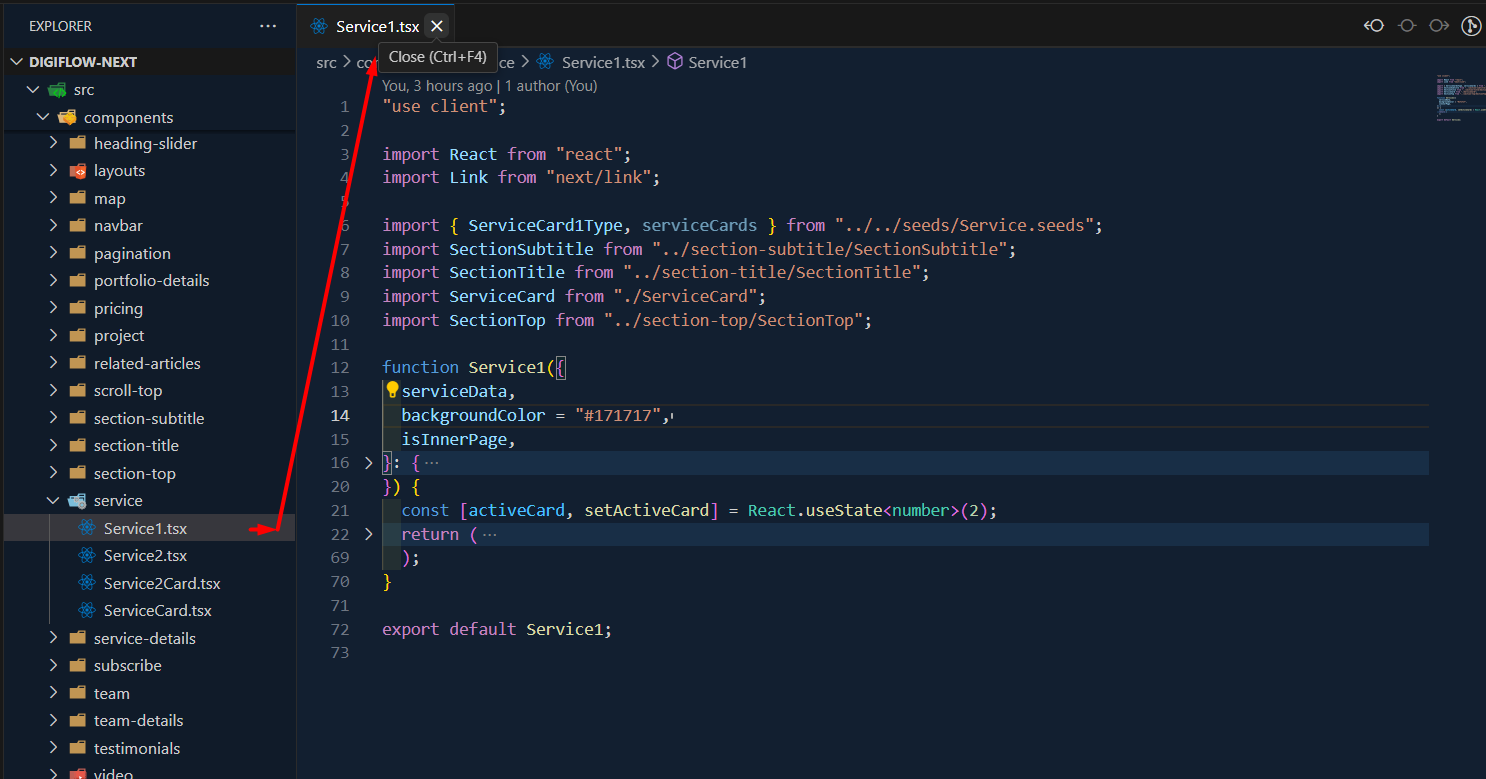Screen dimensions: 1486x779
Task: Click 'export default Service1;' line
Action: [x=497, y=629]
